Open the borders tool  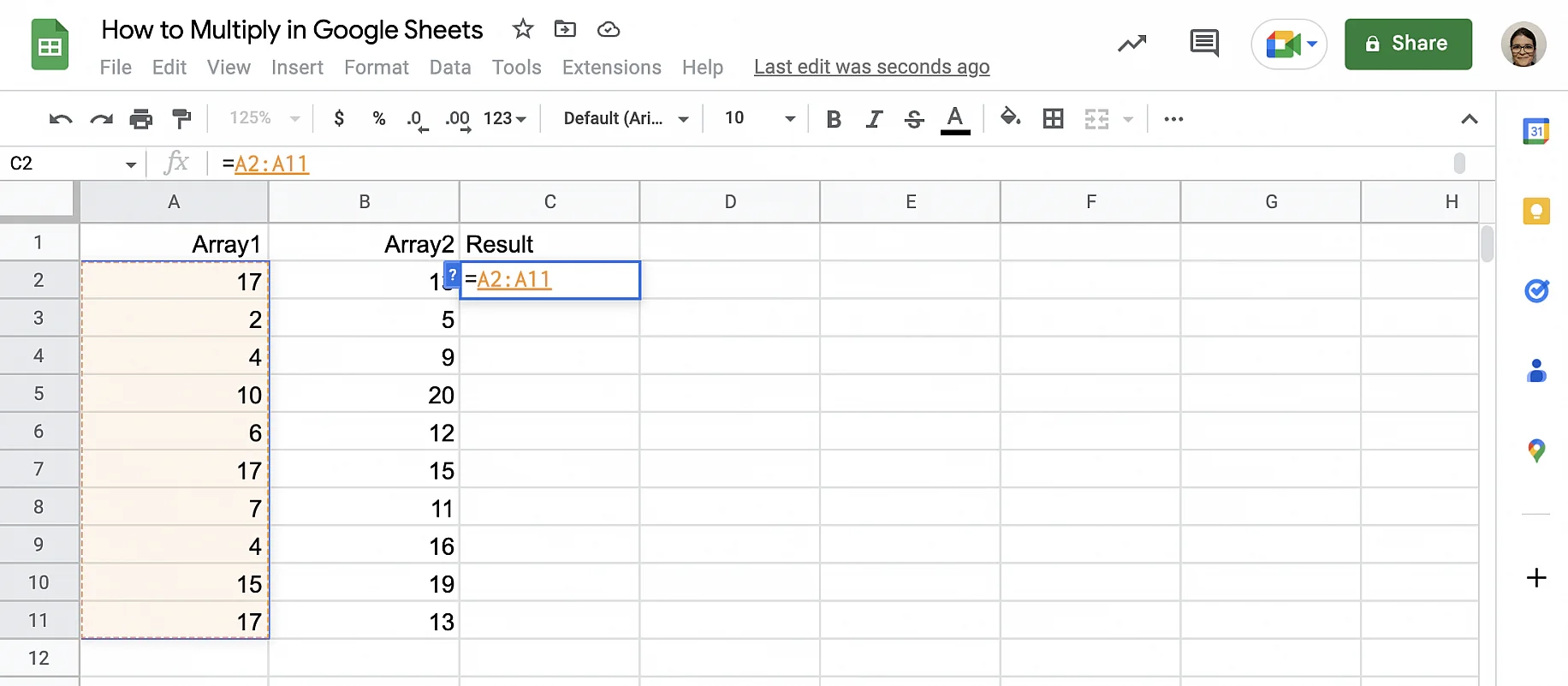(1053, 119)
